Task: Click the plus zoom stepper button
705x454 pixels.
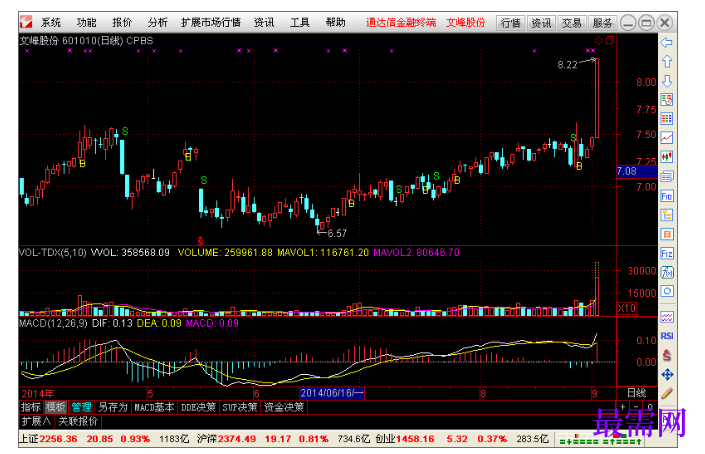Action: [622, 407]
